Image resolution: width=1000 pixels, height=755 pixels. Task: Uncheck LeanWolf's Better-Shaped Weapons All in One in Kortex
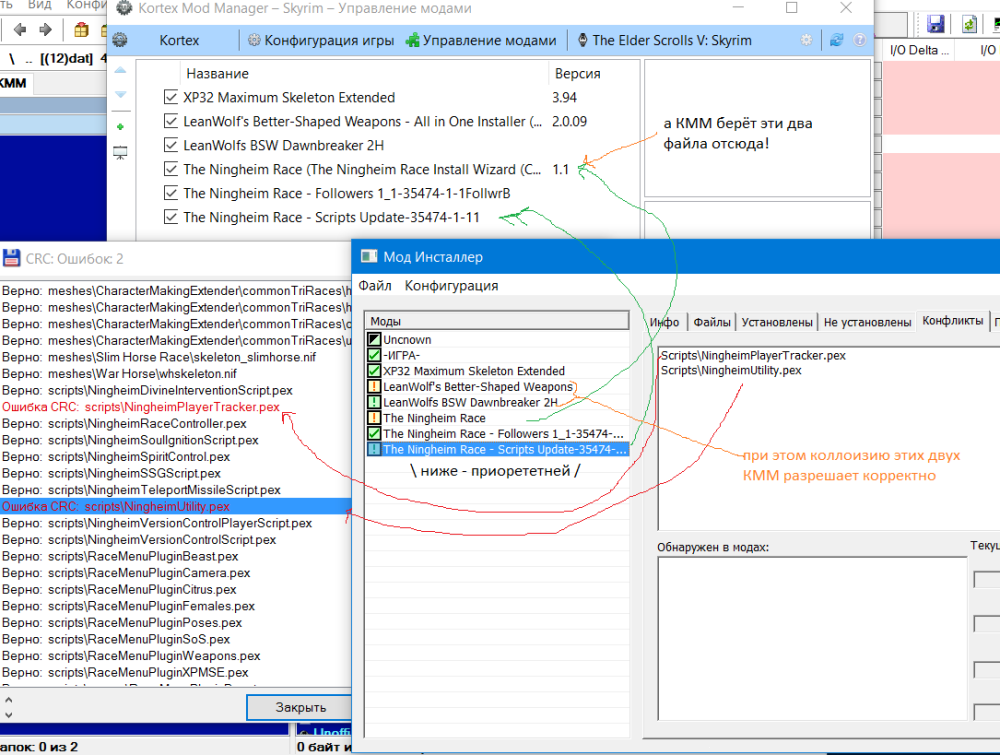(170, 121)
